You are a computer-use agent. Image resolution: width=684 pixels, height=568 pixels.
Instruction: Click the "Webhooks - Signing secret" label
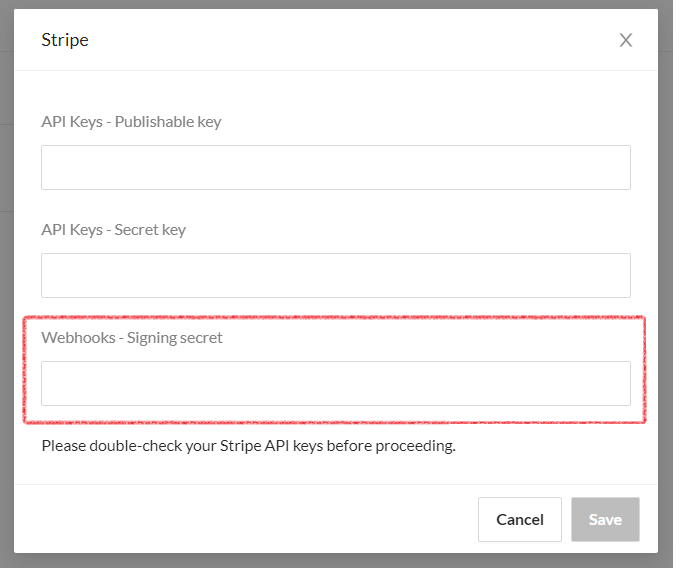click(x=132, y=338)
